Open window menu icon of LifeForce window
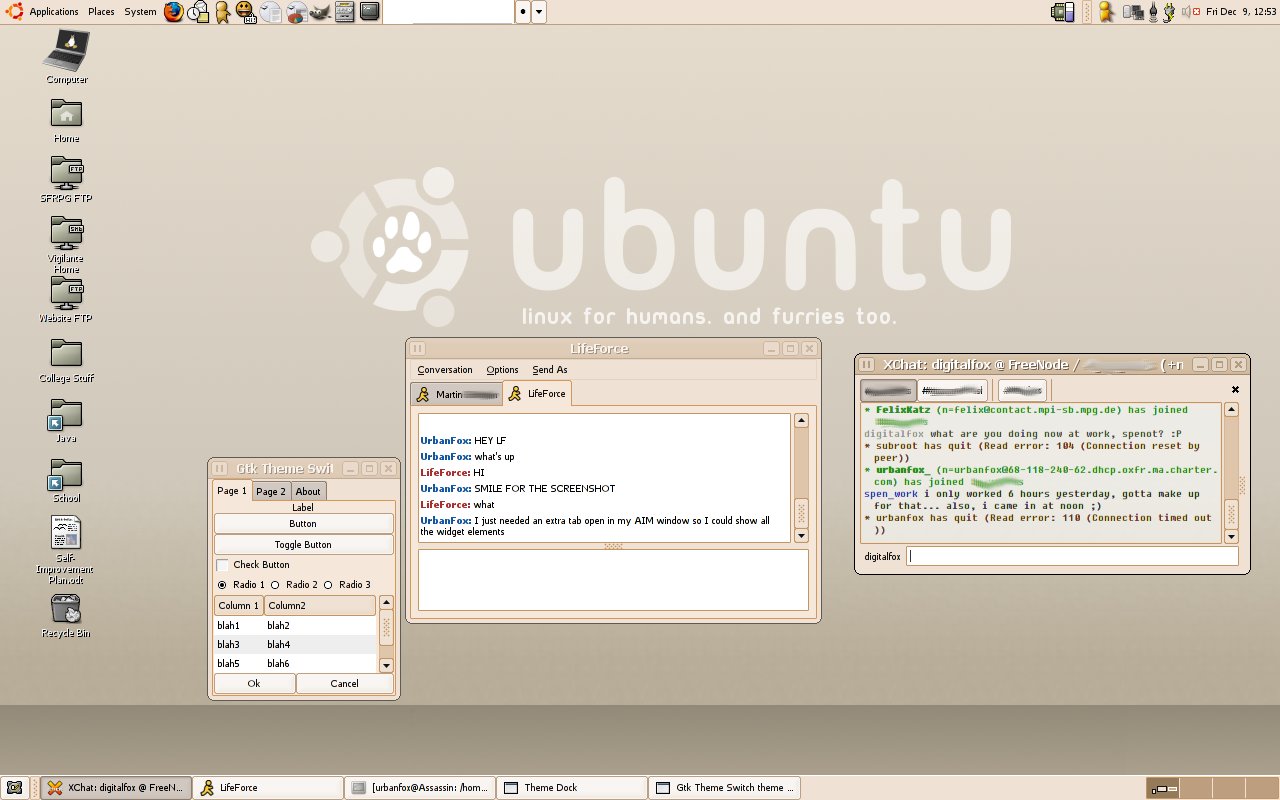This screenshot has height=800, width=1280. coord(418,348)
